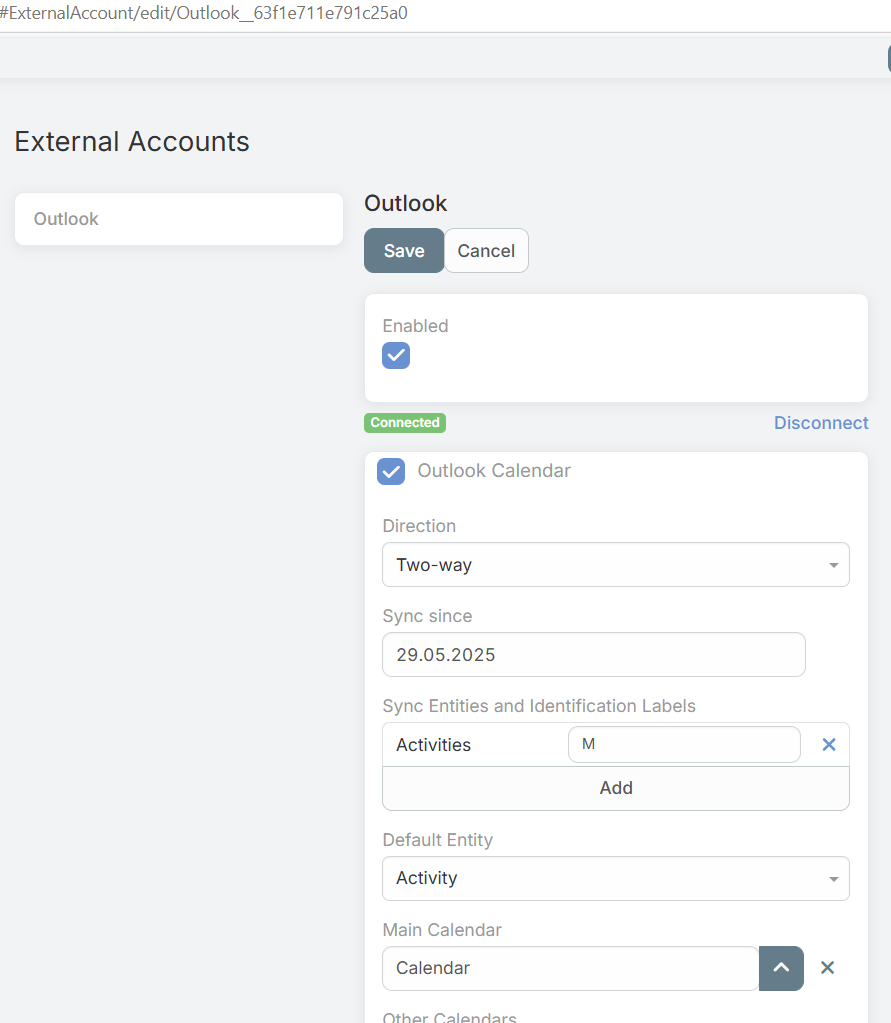Open the Main Calendar selector arrow button
Image resolution: width=891 pixels, height=1023 pixels.
(781, 968)
